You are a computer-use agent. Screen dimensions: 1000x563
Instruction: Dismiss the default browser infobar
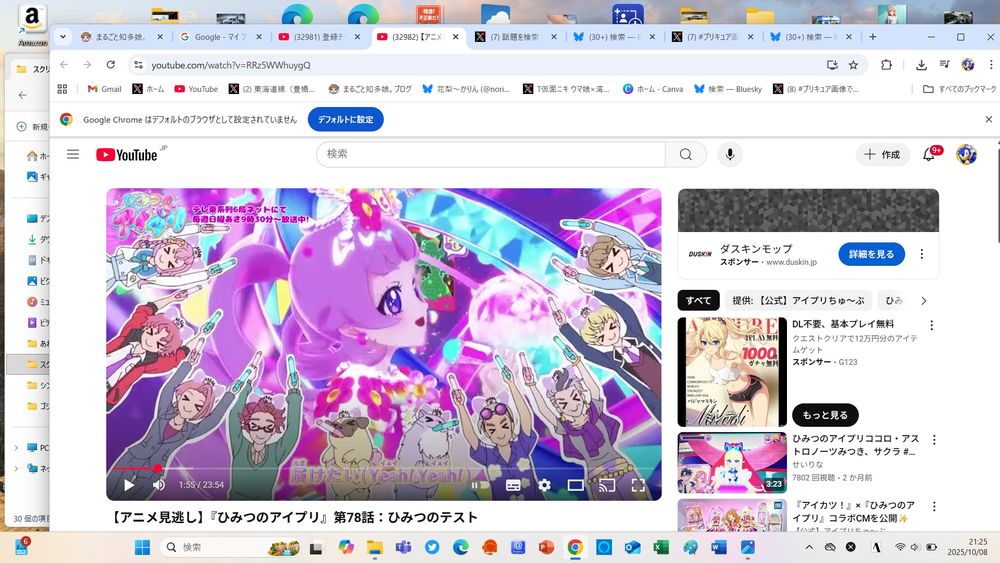point(989,119)
